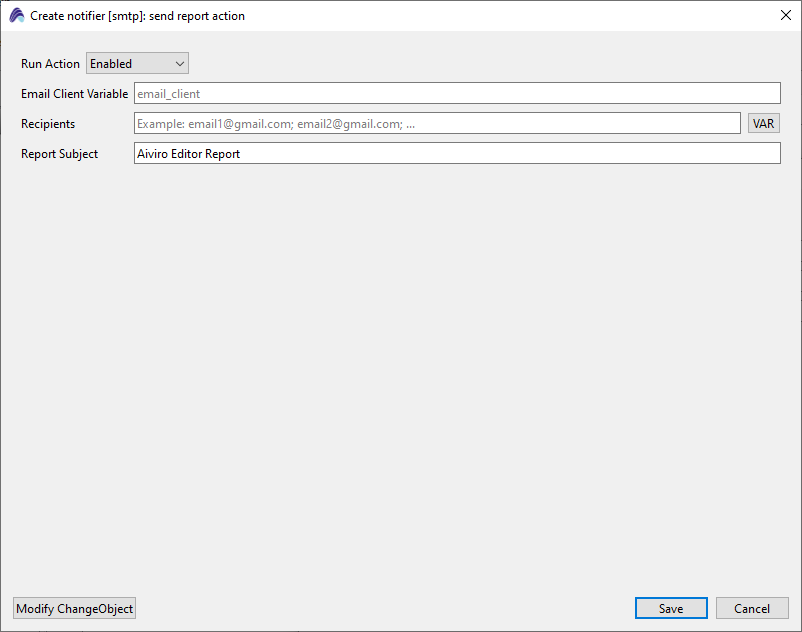Click the email_client placeholder text
This screenshot has height=632, width=802.
point(168,94)
